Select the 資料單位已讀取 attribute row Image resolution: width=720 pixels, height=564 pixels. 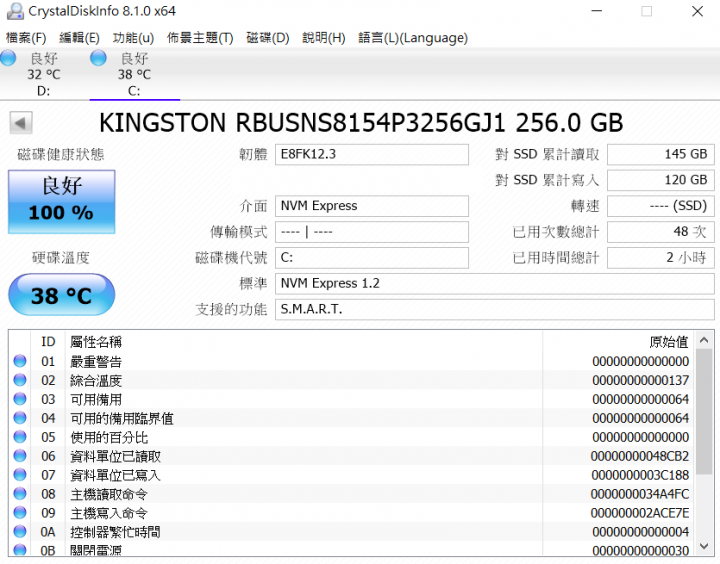tap(351, 456)
